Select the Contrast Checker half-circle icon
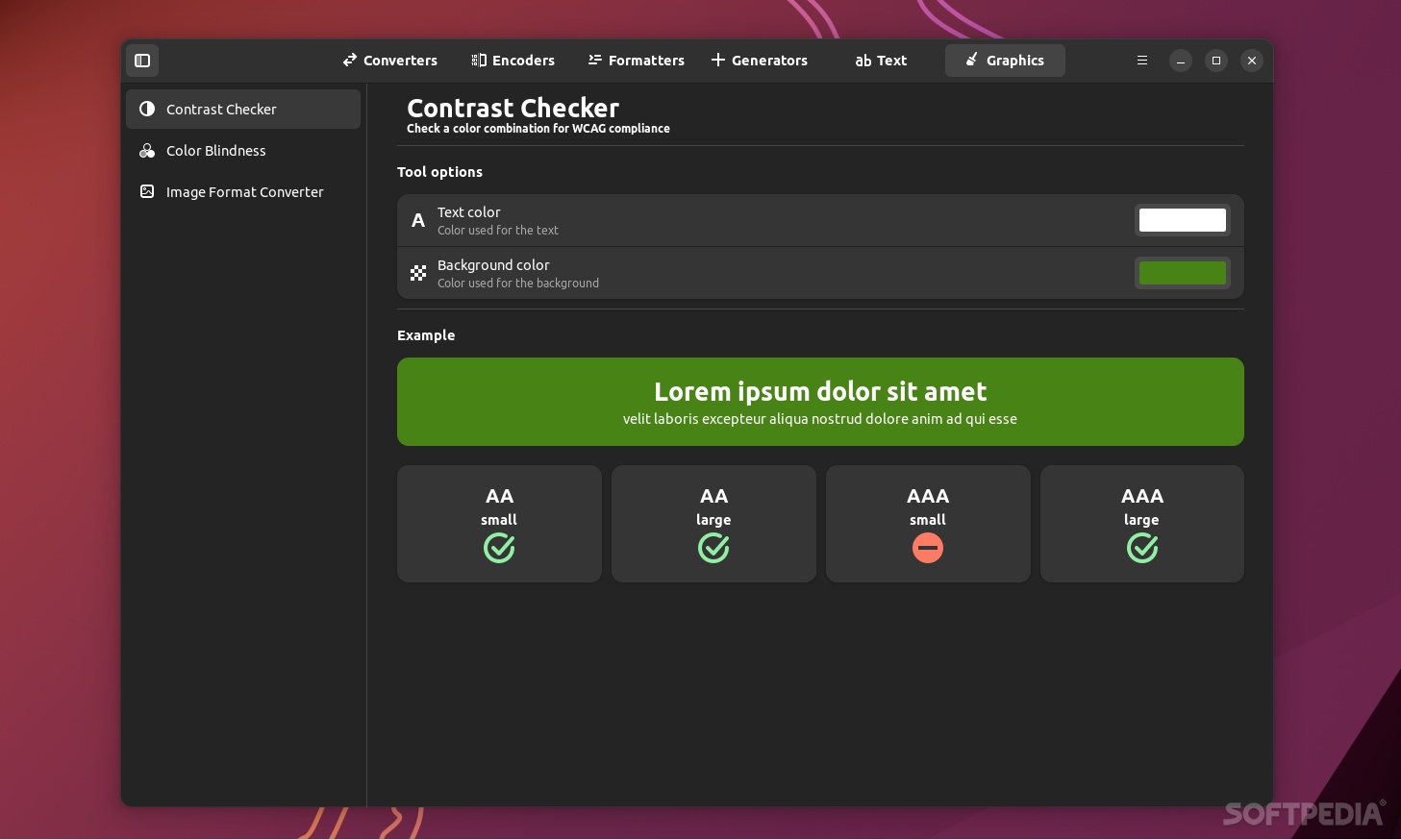The height and width of the screenshot is (840, 1401). [x=147, y=109]
